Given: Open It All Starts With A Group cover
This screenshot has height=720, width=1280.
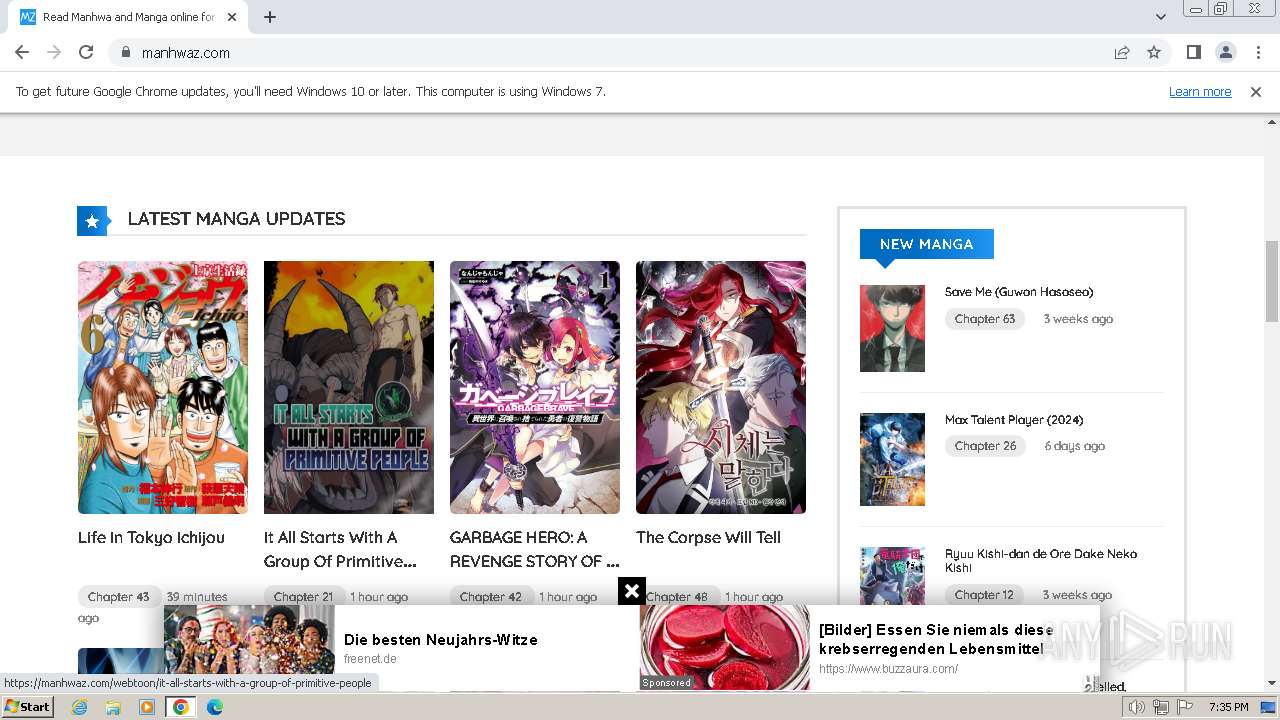Looking at the screenshot, I should point(349,387).
